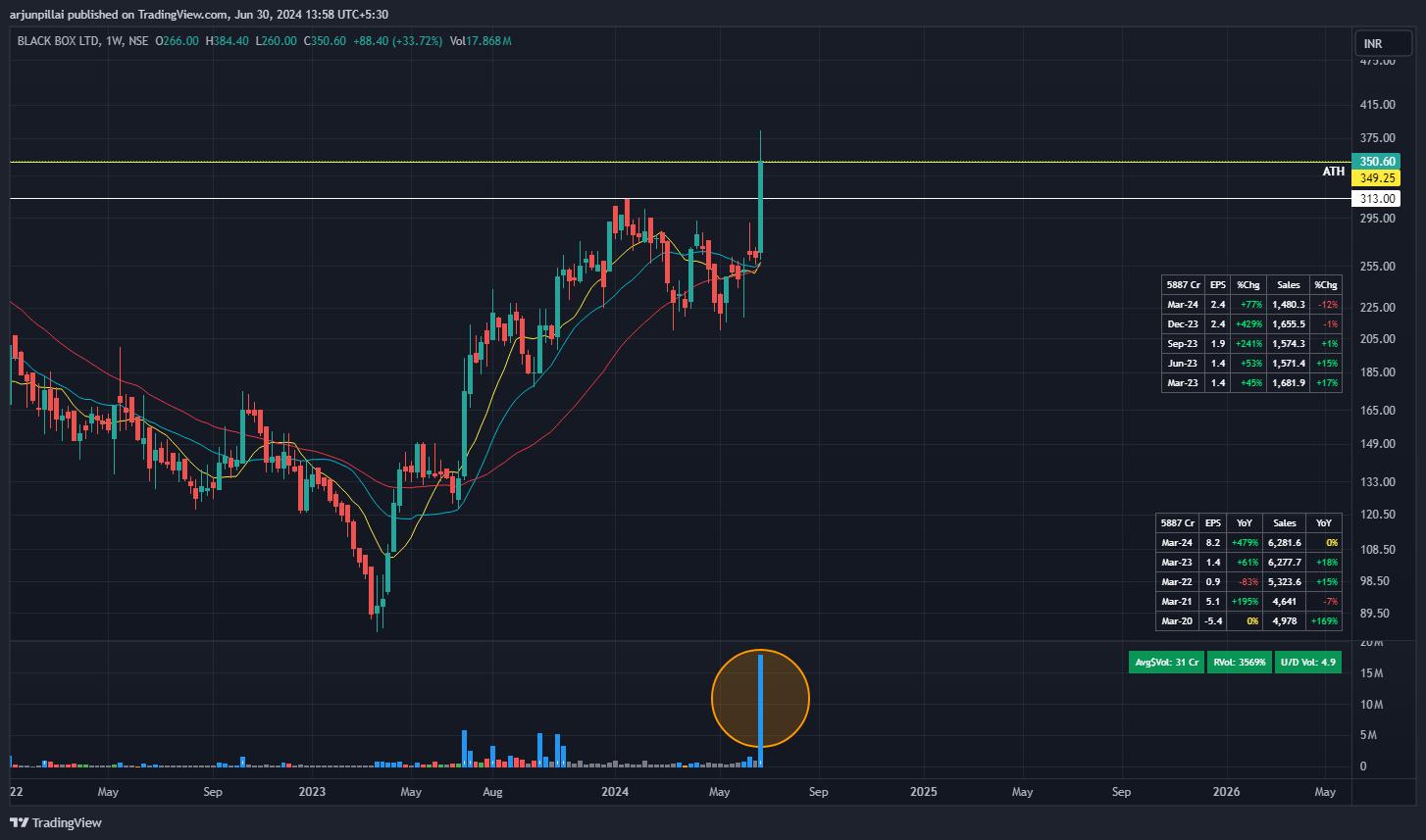Image resolution: width=1426 pixels, height=840 pixels.
Task: Click the 2025 time axis label
Action: click(x=923, y=792)
